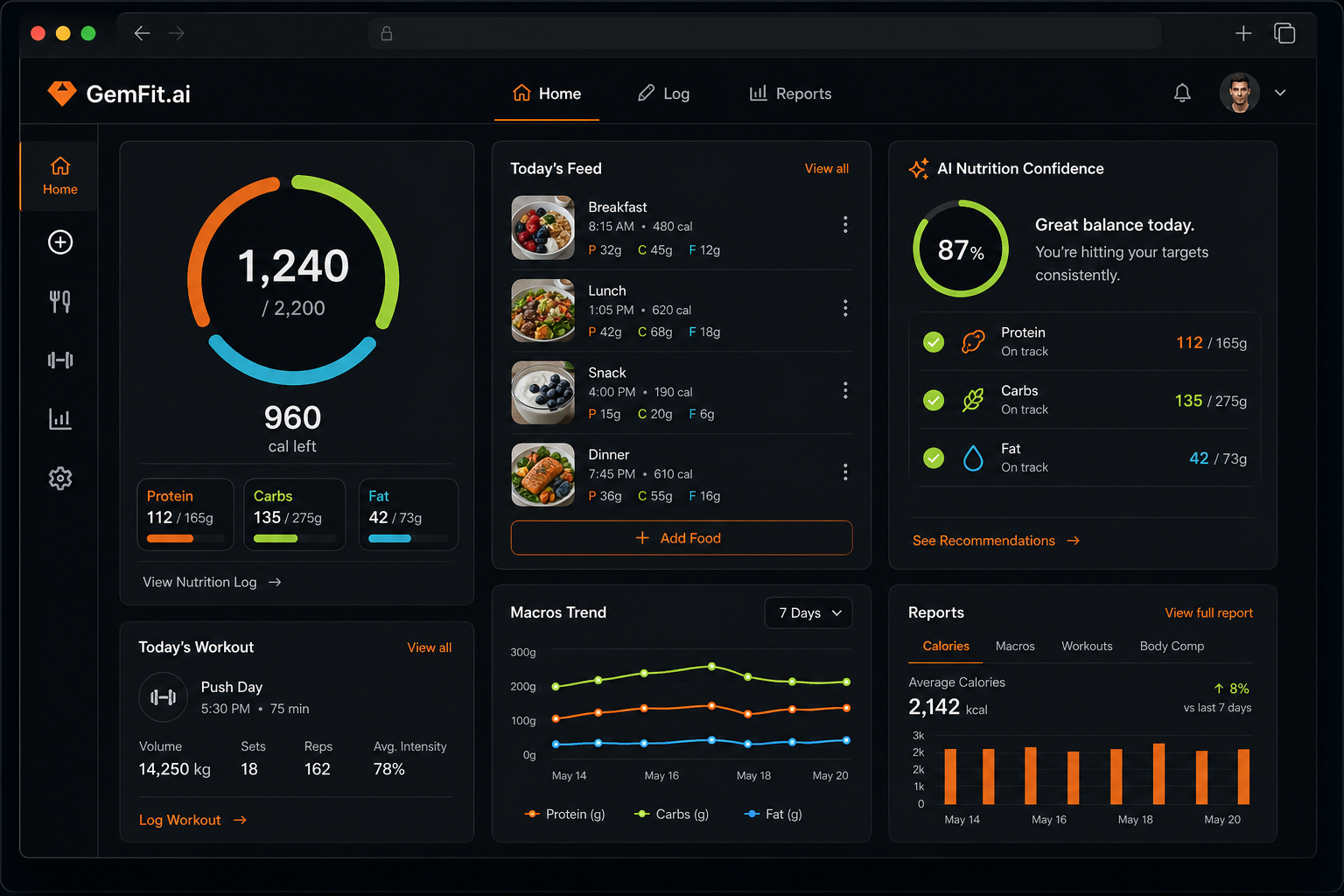This screenshot has height=896, width=1344.
Task: Open the Breakfast entry three-dot menu
Action: [x=844, y=225]
